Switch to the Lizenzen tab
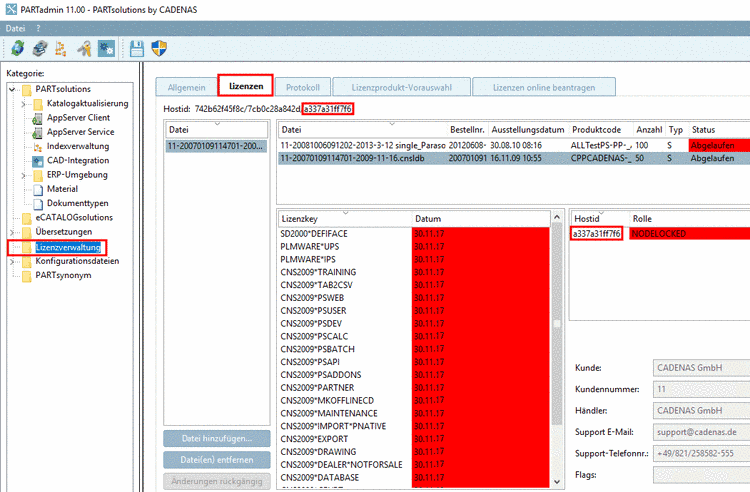750x492 pixels. [246, 86]
